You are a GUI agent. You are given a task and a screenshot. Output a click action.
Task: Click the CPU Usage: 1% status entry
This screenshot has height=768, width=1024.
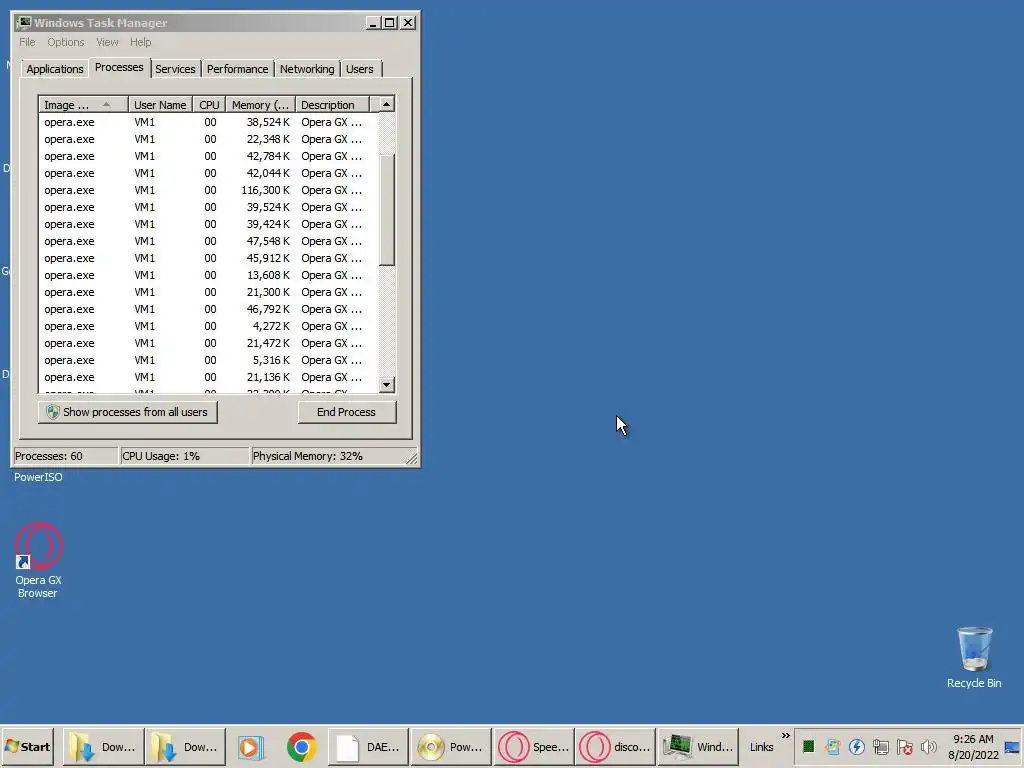(x=185, y=456)
